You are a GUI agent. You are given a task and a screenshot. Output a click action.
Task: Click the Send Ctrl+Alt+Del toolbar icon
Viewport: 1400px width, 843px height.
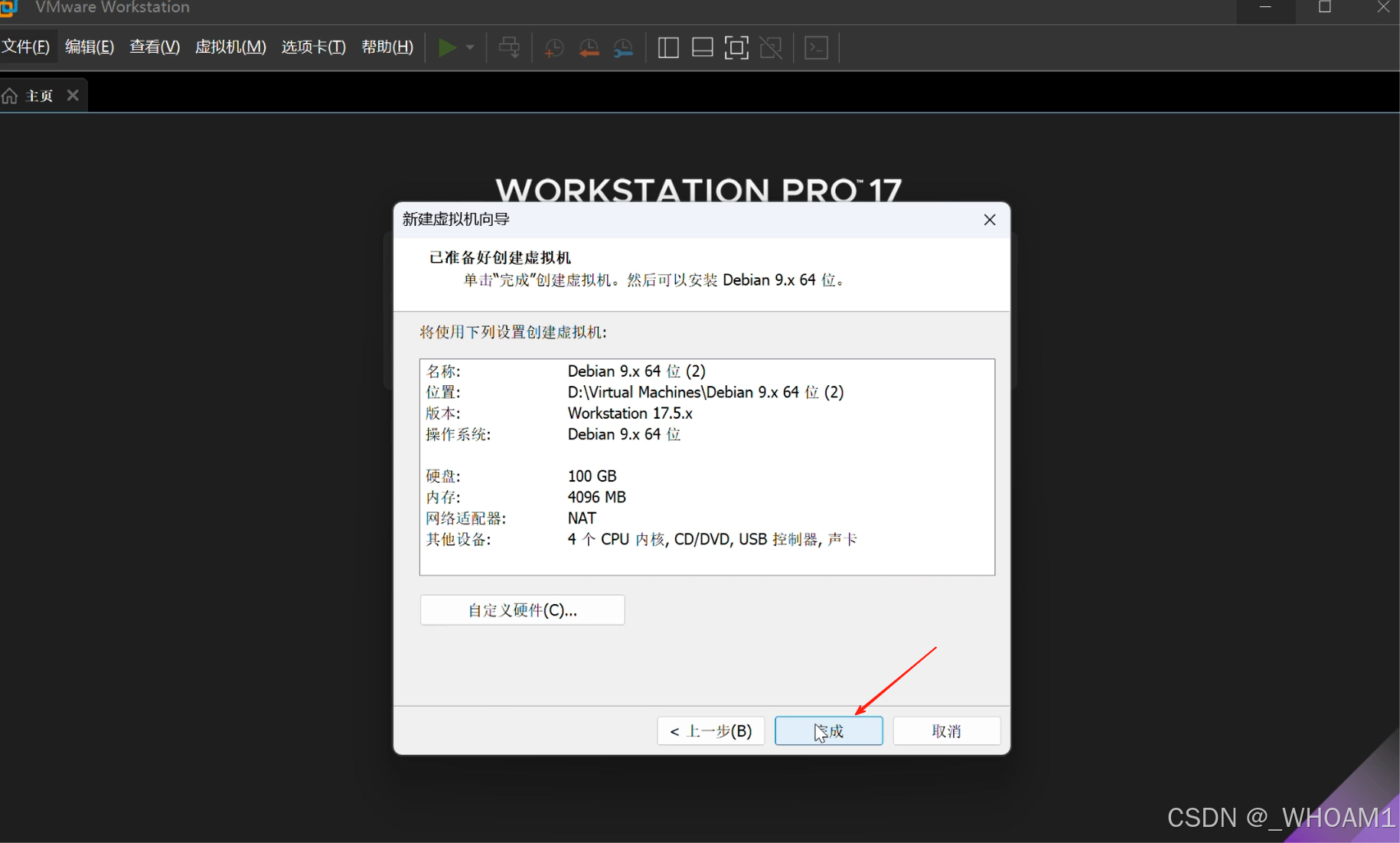point(509,47)
